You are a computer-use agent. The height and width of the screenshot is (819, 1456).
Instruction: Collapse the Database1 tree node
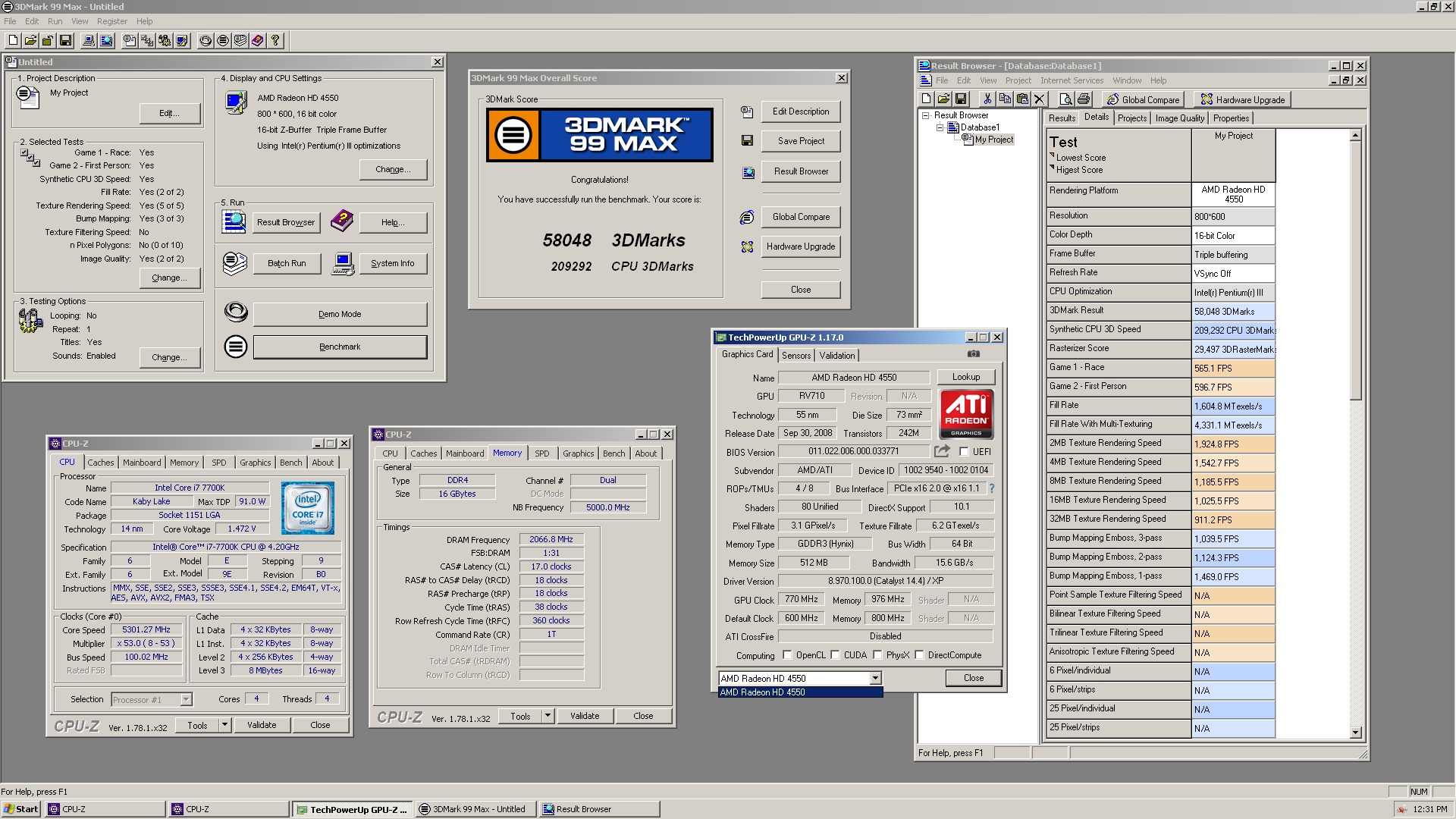(940, 127)
